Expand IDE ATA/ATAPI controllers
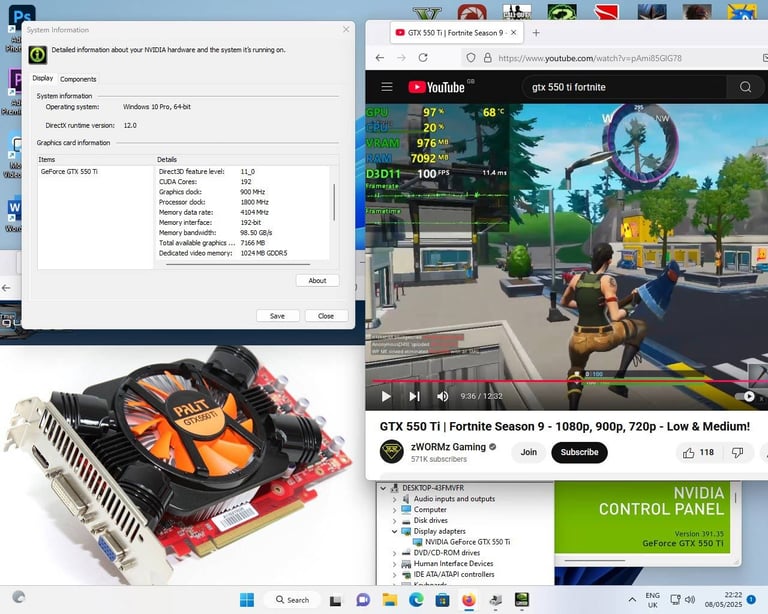The image size is (768, 614). point(395,574)
